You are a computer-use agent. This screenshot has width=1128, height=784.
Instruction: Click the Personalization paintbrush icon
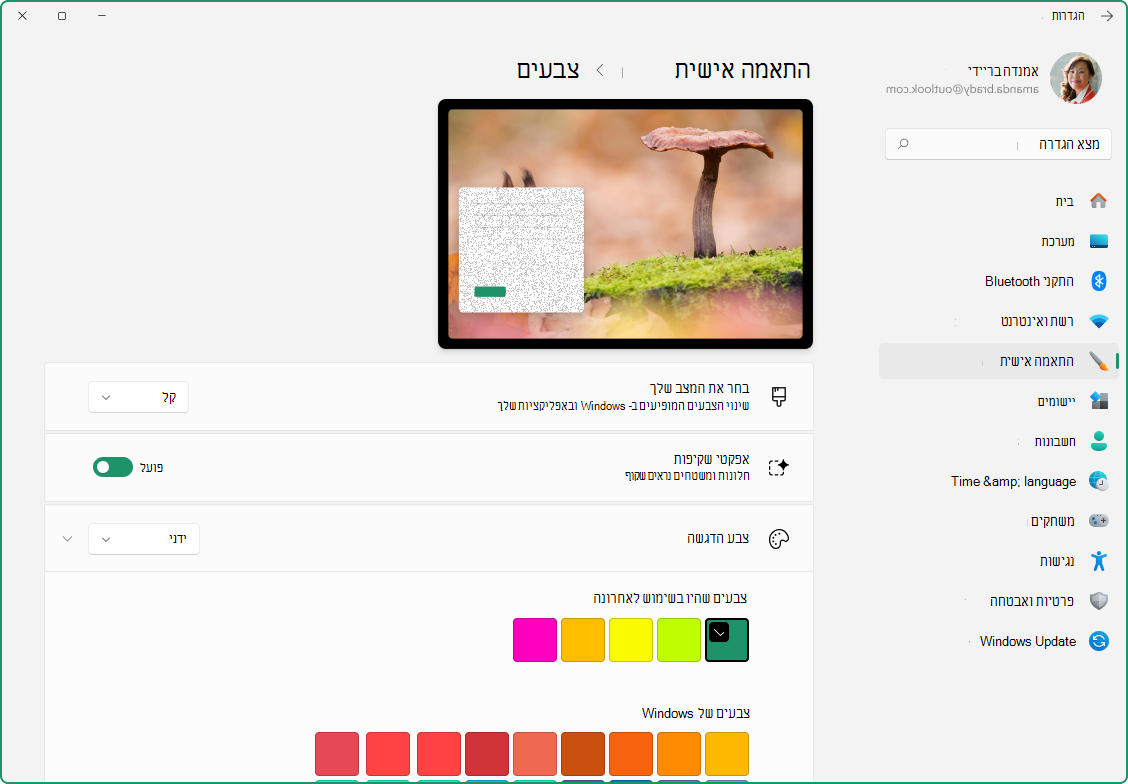point(1098,360)
